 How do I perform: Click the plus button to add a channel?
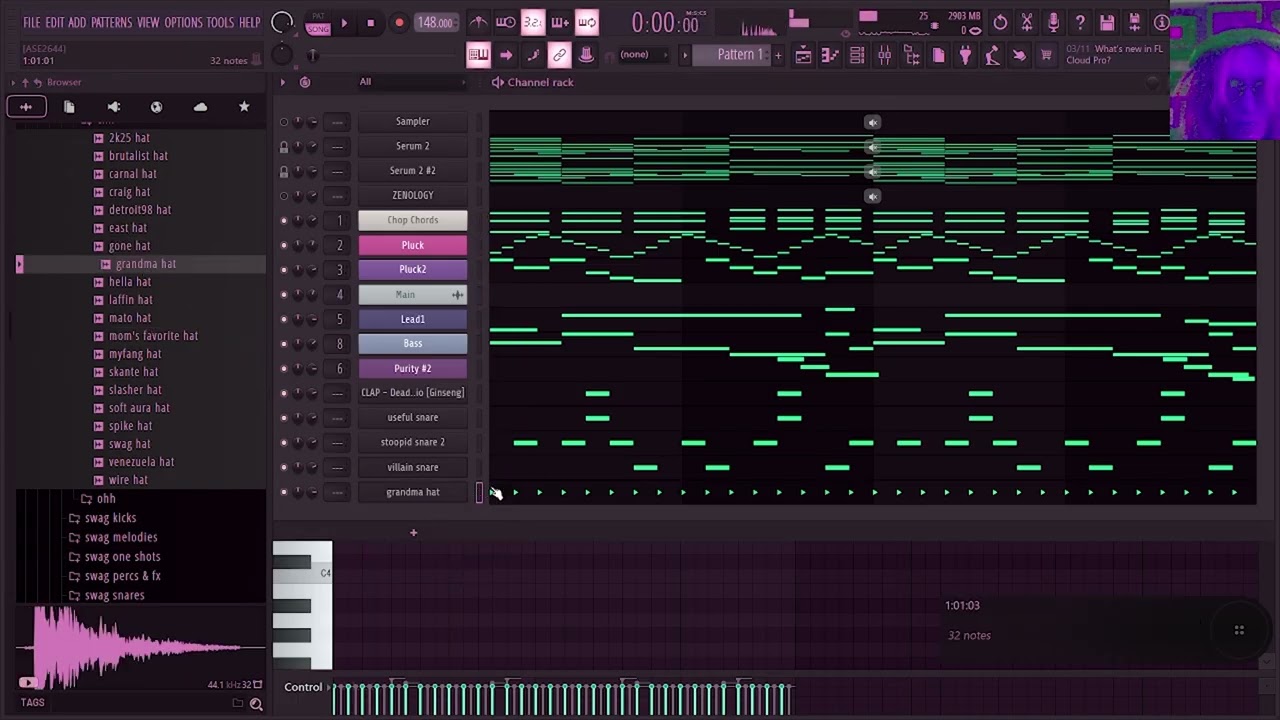413,533
